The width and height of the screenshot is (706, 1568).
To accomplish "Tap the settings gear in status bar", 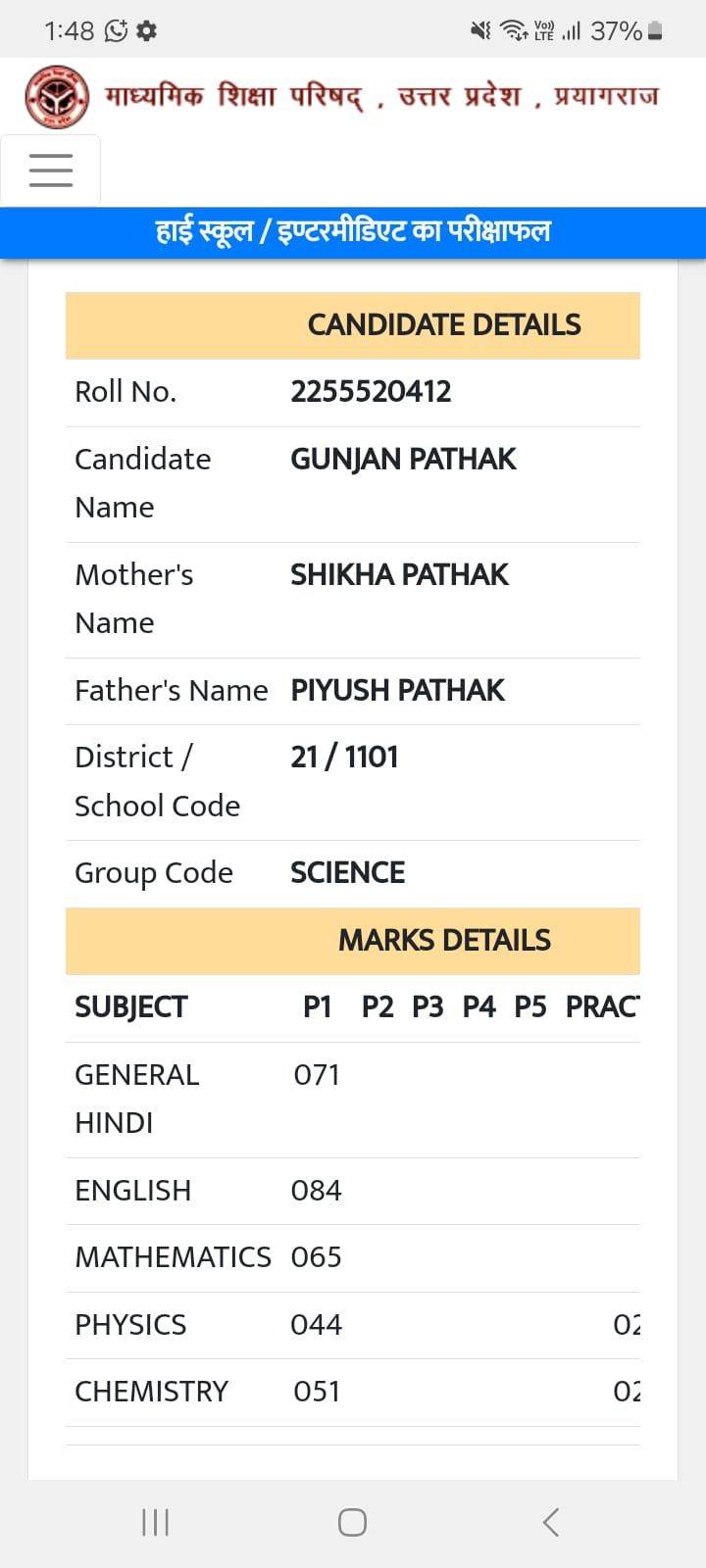I will pyautogui.click(x=146, y=31).
